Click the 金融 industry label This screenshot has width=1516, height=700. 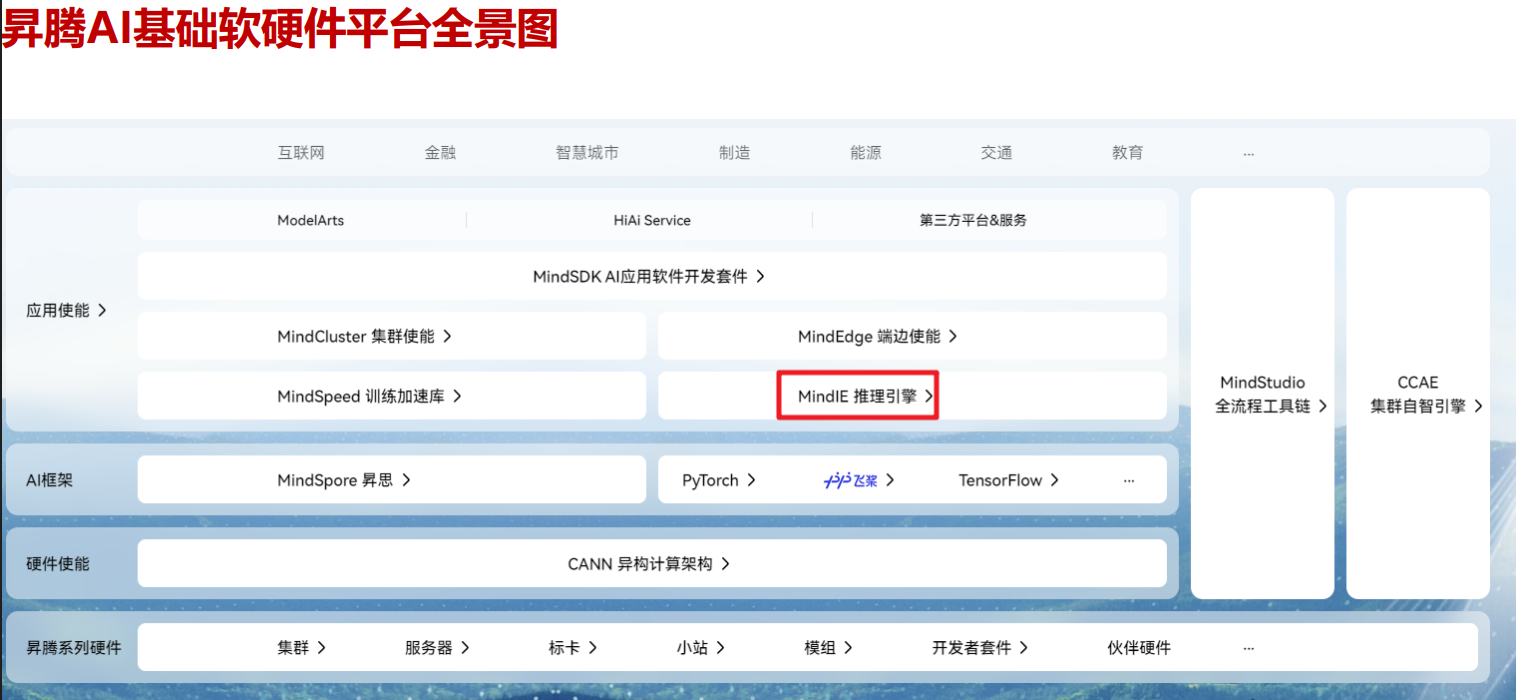click(x=440, y=153)
